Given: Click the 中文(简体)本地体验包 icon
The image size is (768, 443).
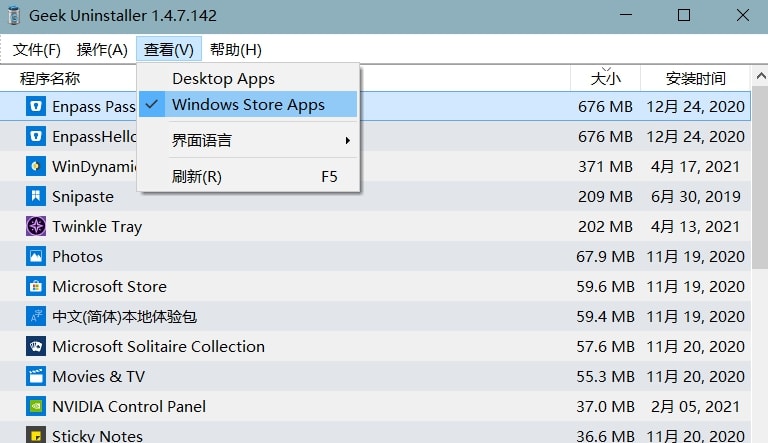Looking at the screenshot, I should click(36, 317).
